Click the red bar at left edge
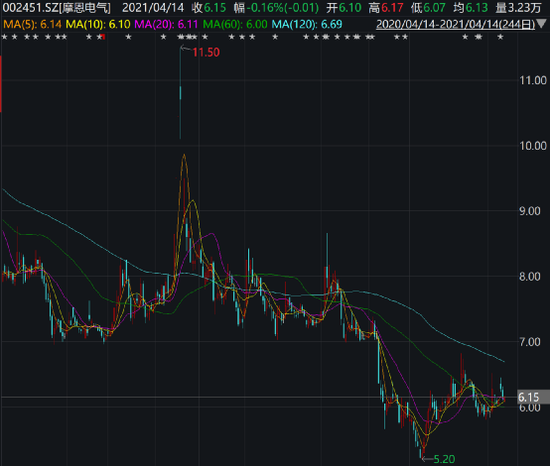 (1, 84)
